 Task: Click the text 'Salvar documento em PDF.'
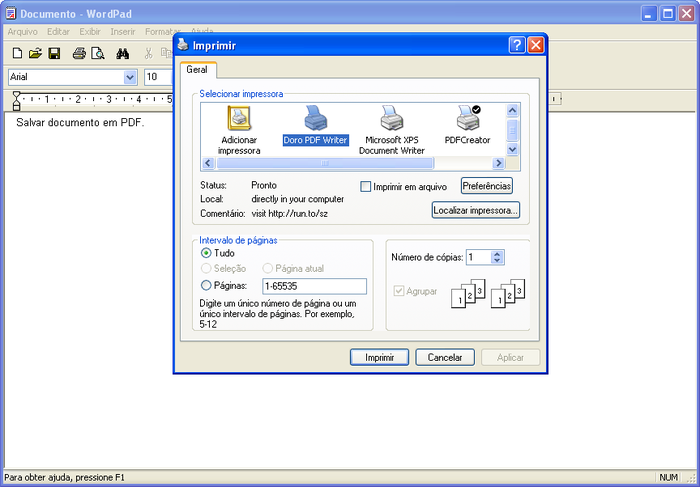80,122
